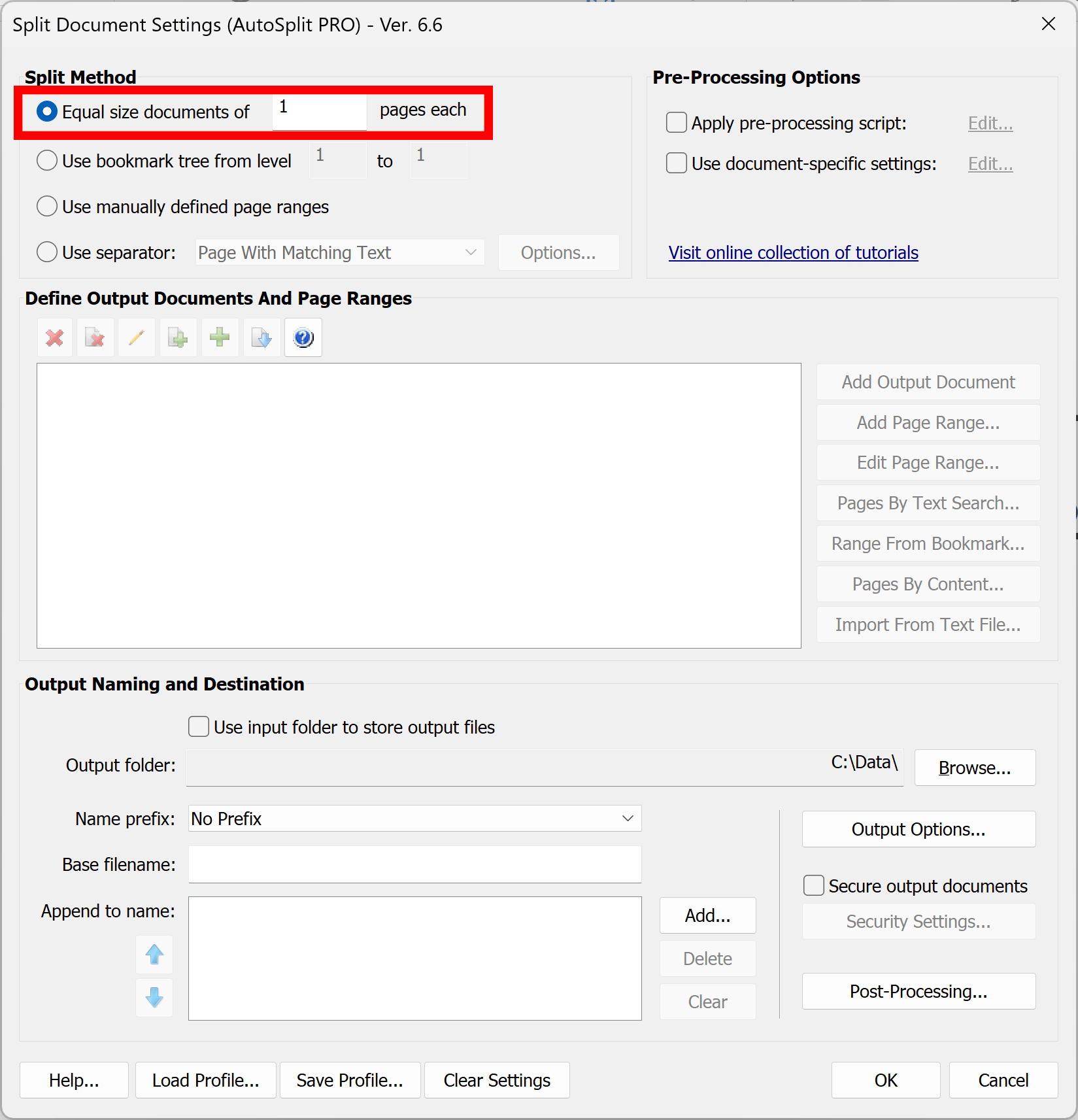
Task: Click the pencil edit icon in toolbar
Action: pos(137,338)
